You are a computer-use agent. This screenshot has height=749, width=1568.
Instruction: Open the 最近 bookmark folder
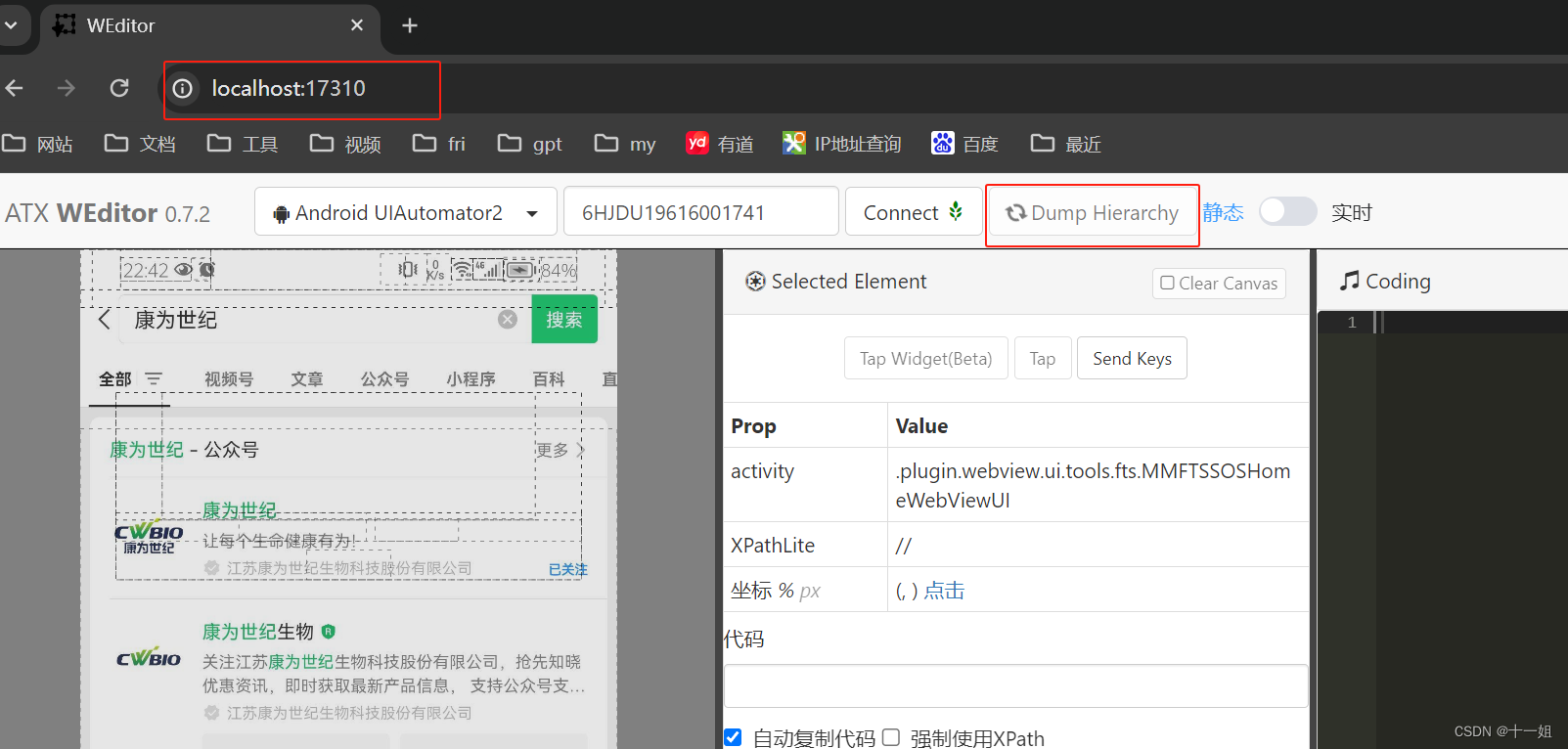[x=1066, y=144]
